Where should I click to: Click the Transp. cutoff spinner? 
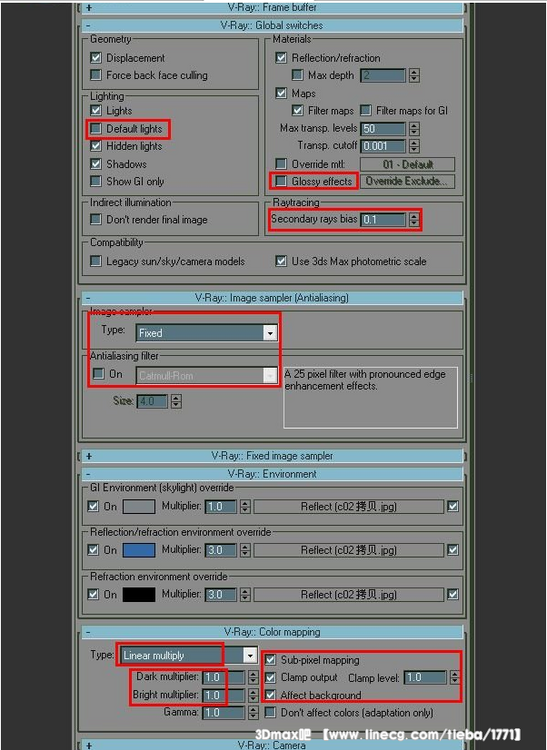point(415,146)
